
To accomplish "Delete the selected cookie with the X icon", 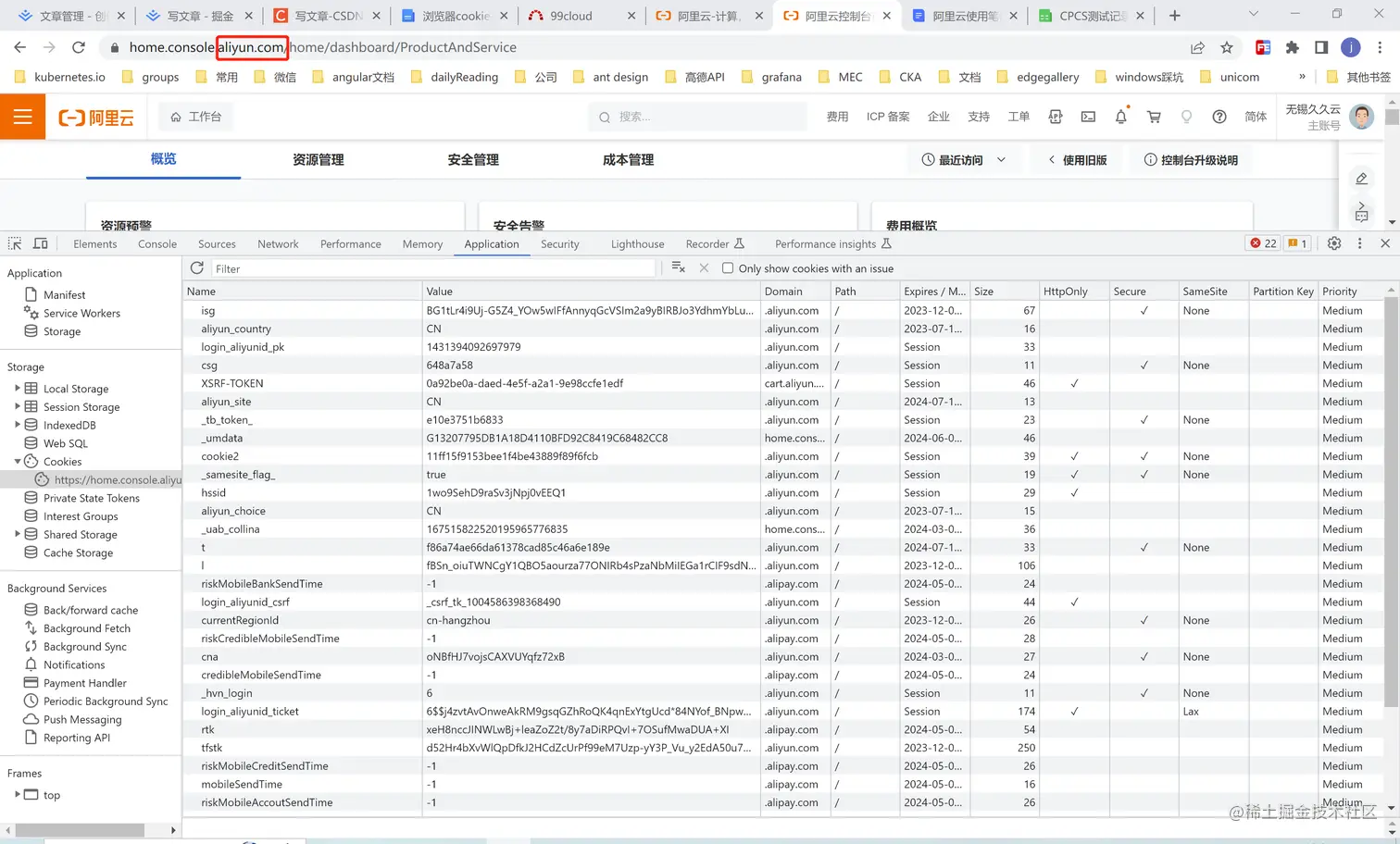I will click(704, 268).
